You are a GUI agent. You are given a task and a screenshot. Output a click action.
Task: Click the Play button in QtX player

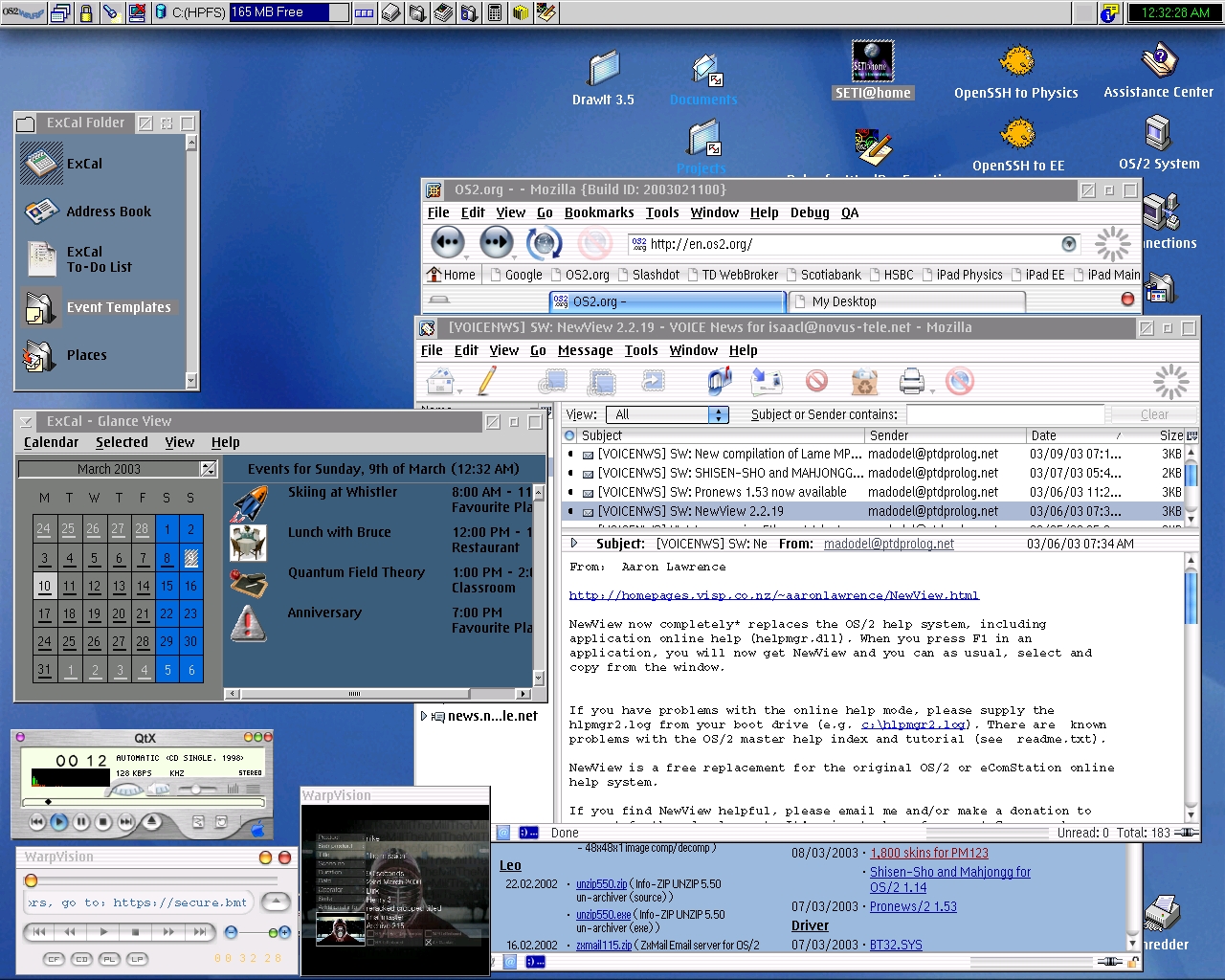(58, 821)
